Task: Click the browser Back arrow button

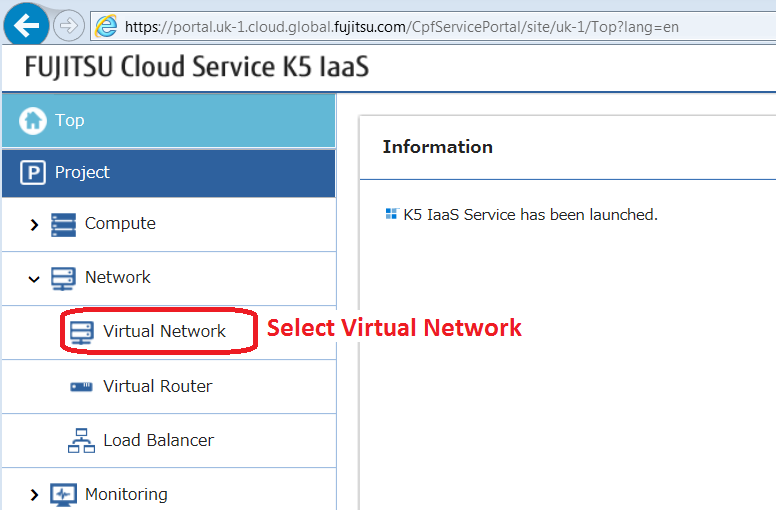Action: 26,25
